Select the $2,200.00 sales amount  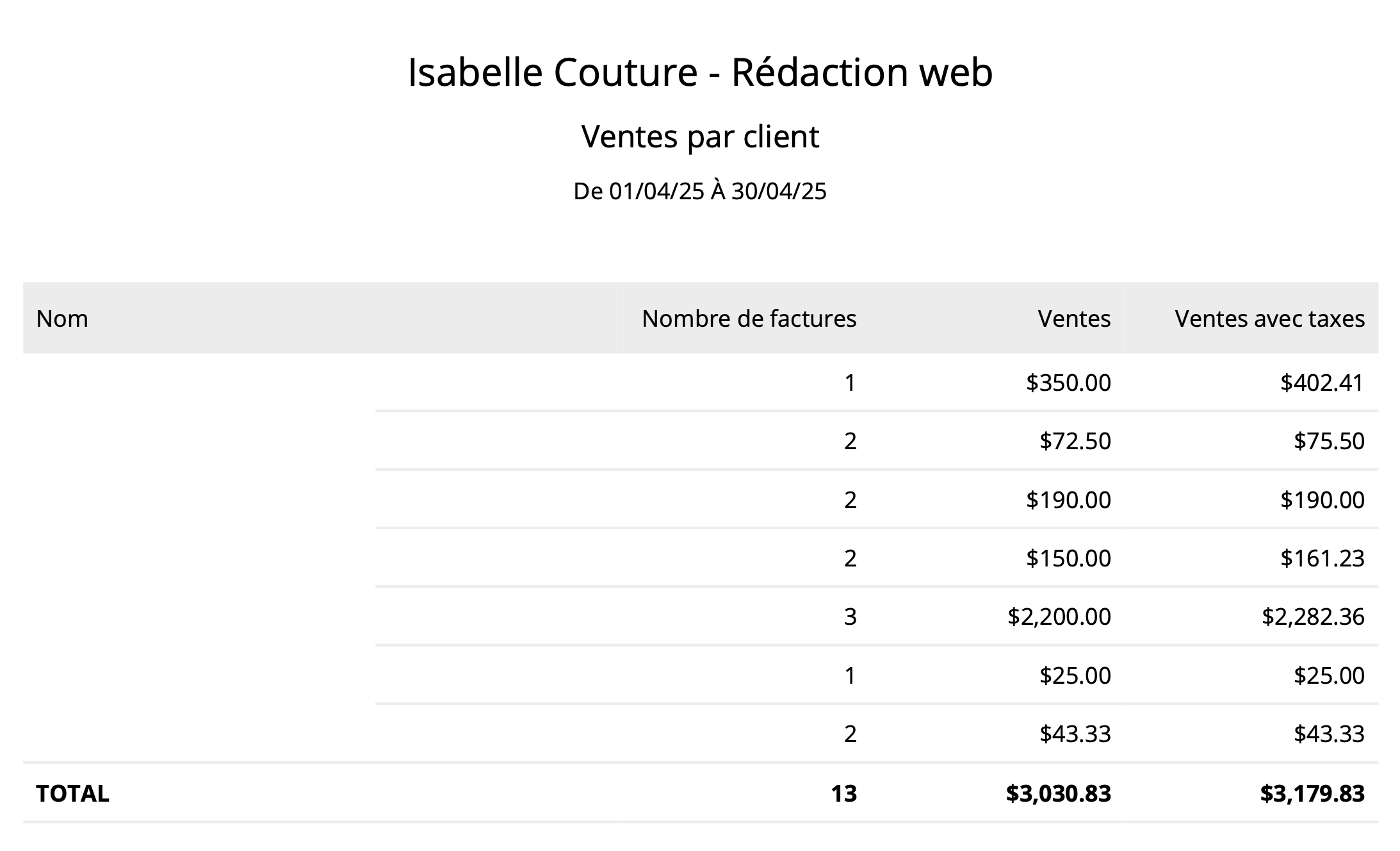coord(1059,616)
